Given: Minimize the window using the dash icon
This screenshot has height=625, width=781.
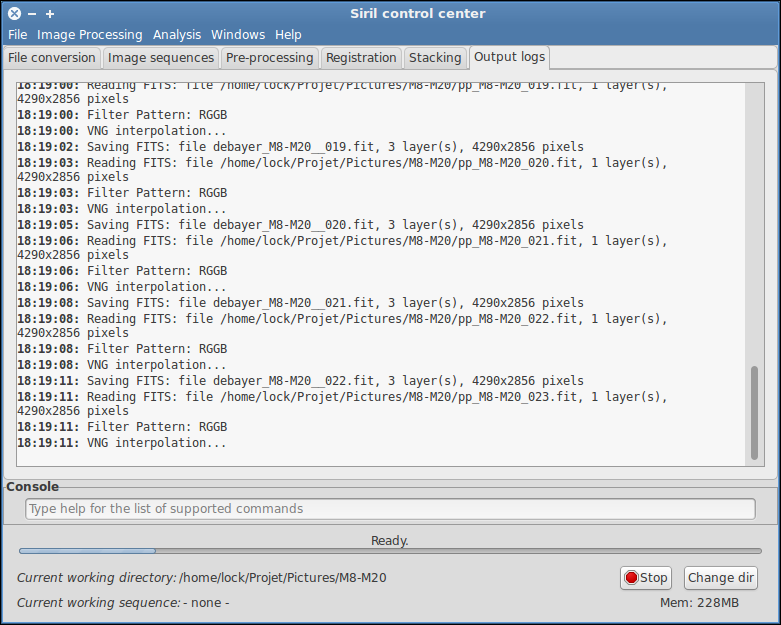Looking at the screenshot, I should tap(32, 14).
